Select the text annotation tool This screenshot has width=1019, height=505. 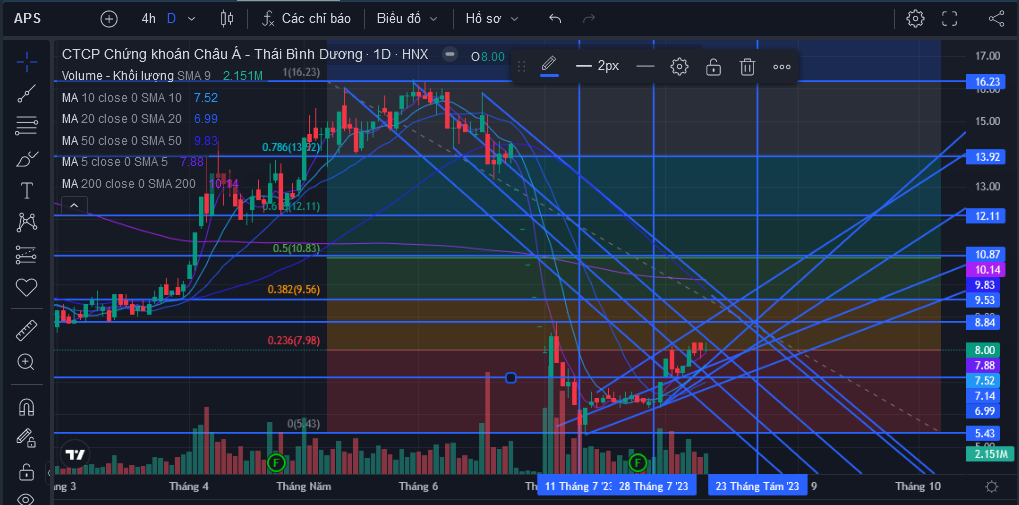point(27,190)
